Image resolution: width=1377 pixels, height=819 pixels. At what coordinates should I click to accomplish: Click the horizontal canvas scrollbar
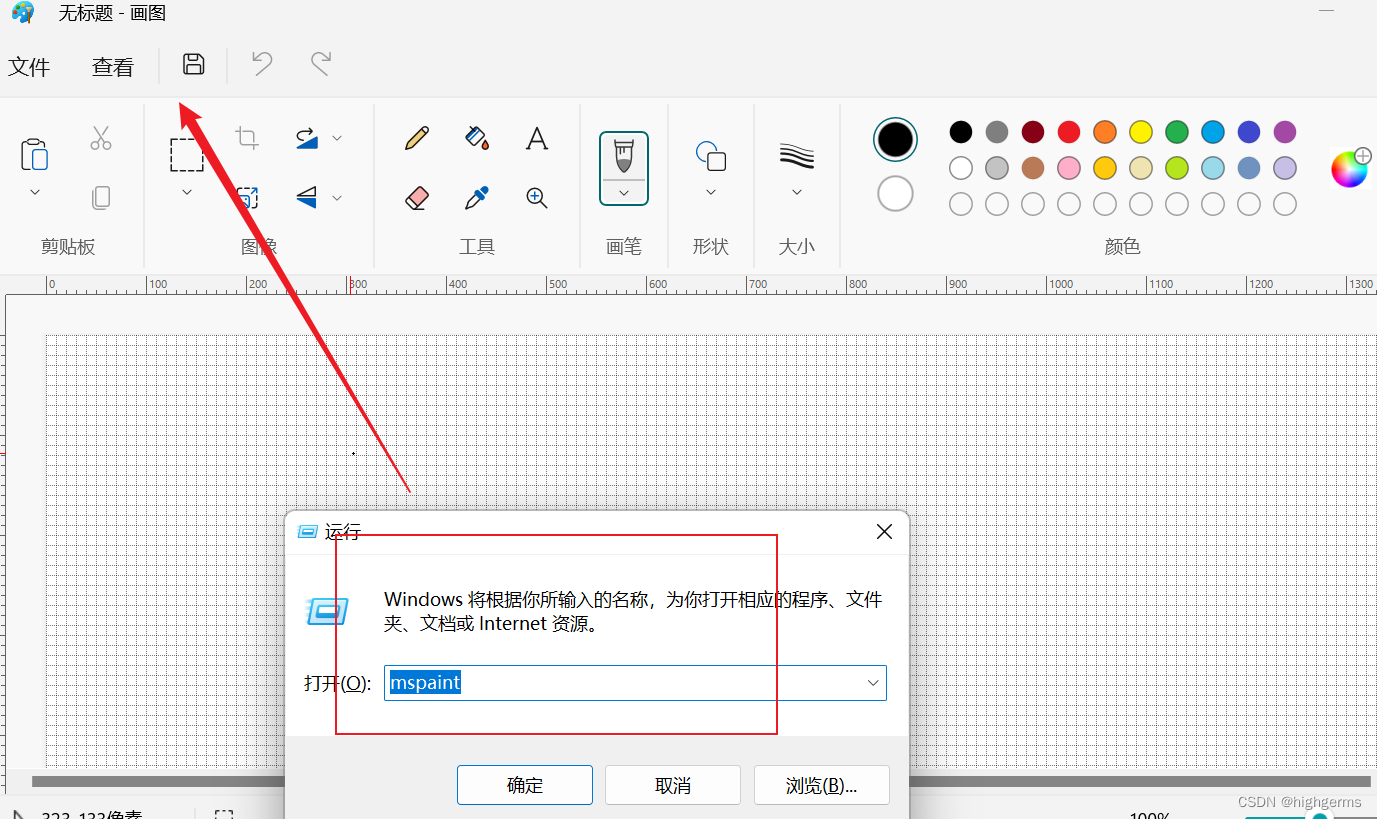coord(700,781)
